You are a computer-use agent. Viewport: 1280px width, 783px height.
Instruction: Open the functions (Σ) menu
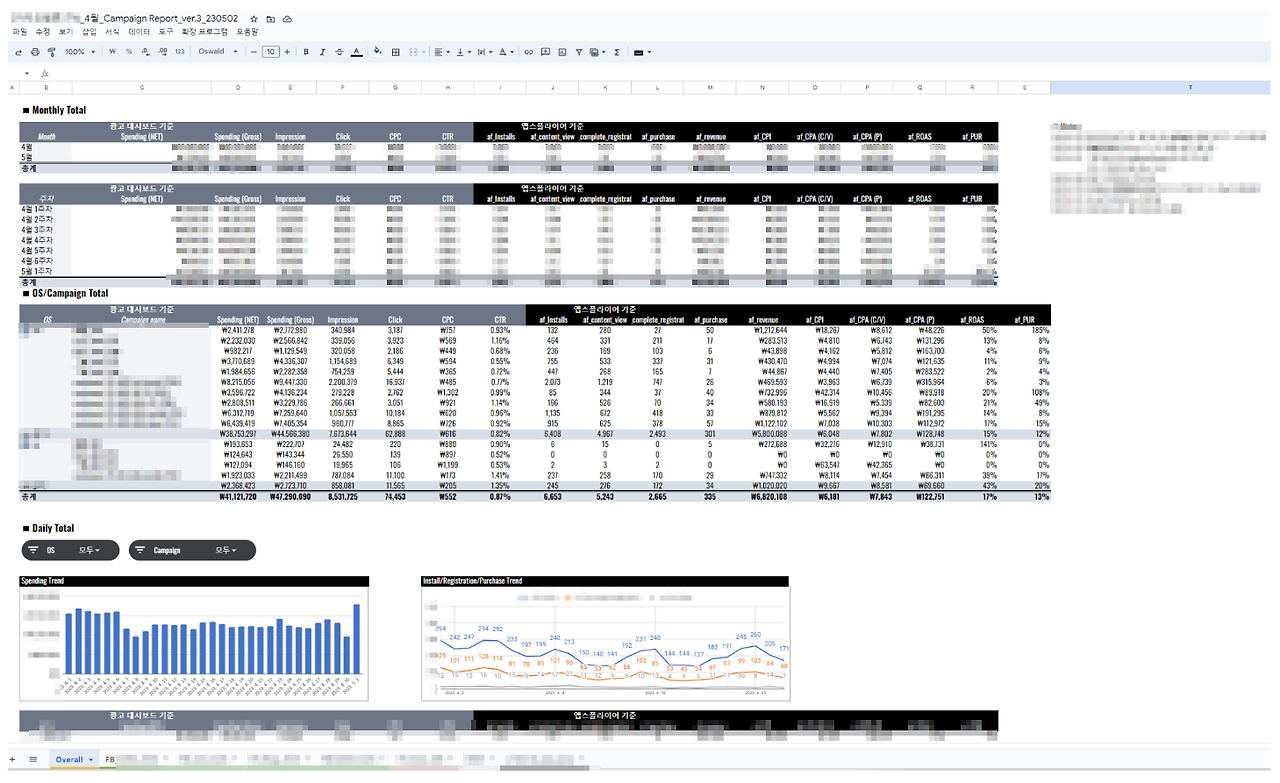(617, 51)
